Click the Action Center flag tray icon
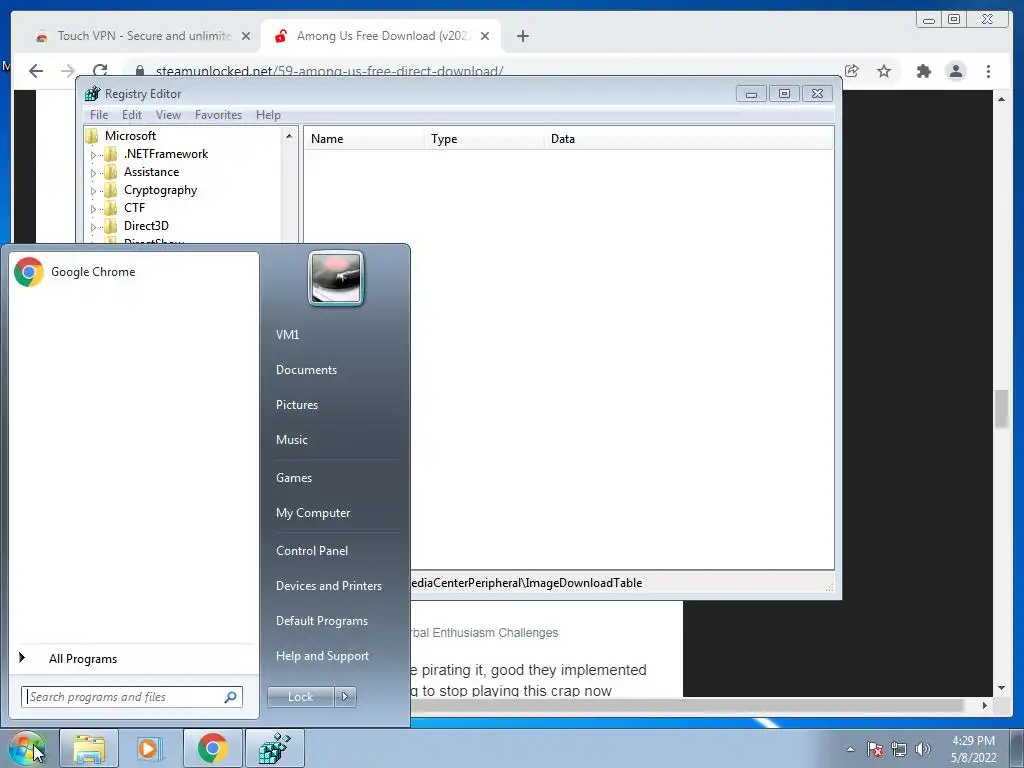 point(875,749)
